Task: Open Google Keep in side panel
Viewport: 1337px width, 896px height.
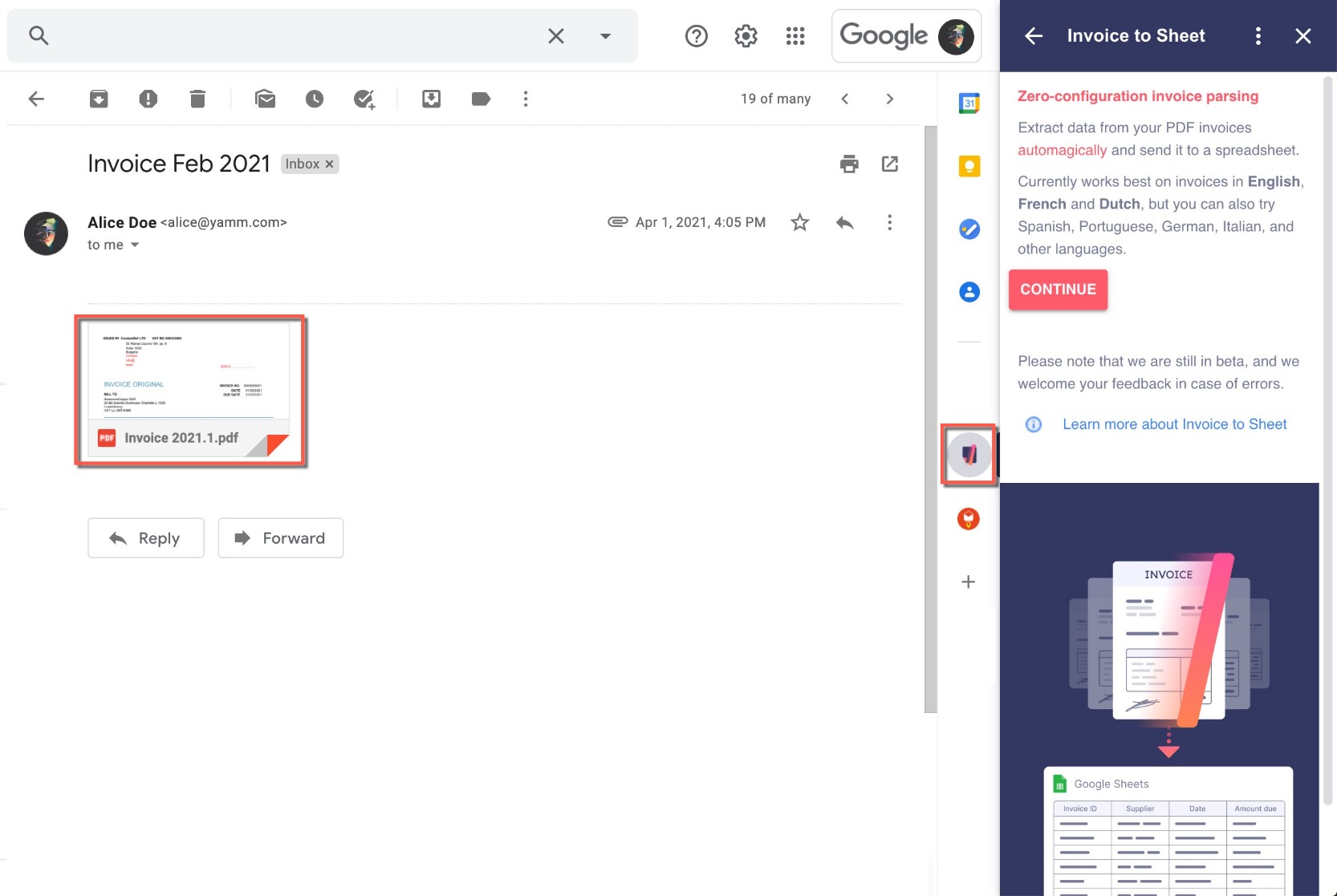Action: [969, 166]
